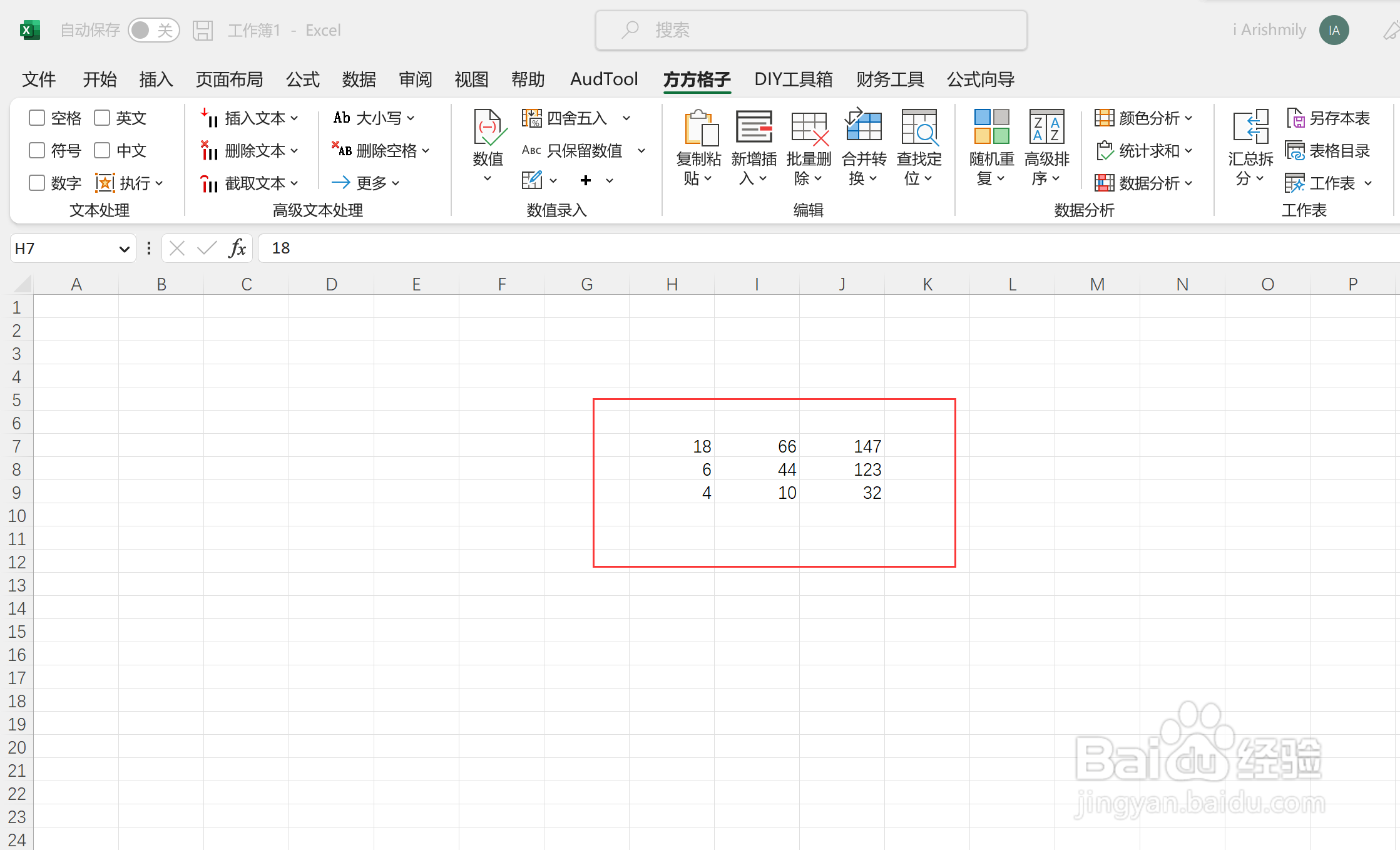Click the formula bar input showing 18
The height and width of the screenshot is (850, 1400).
(829, 248)
